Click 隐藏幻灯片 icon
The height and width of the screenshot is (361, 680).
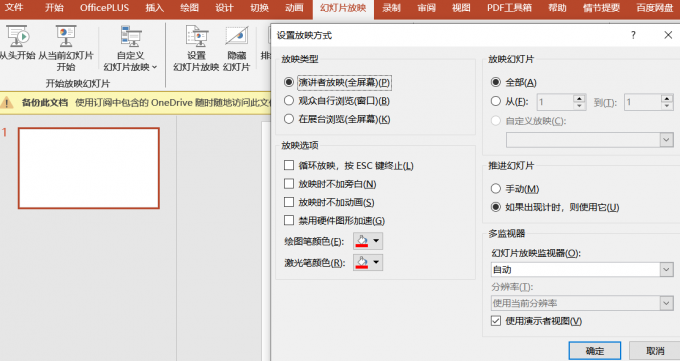click(x=237, y=36)
